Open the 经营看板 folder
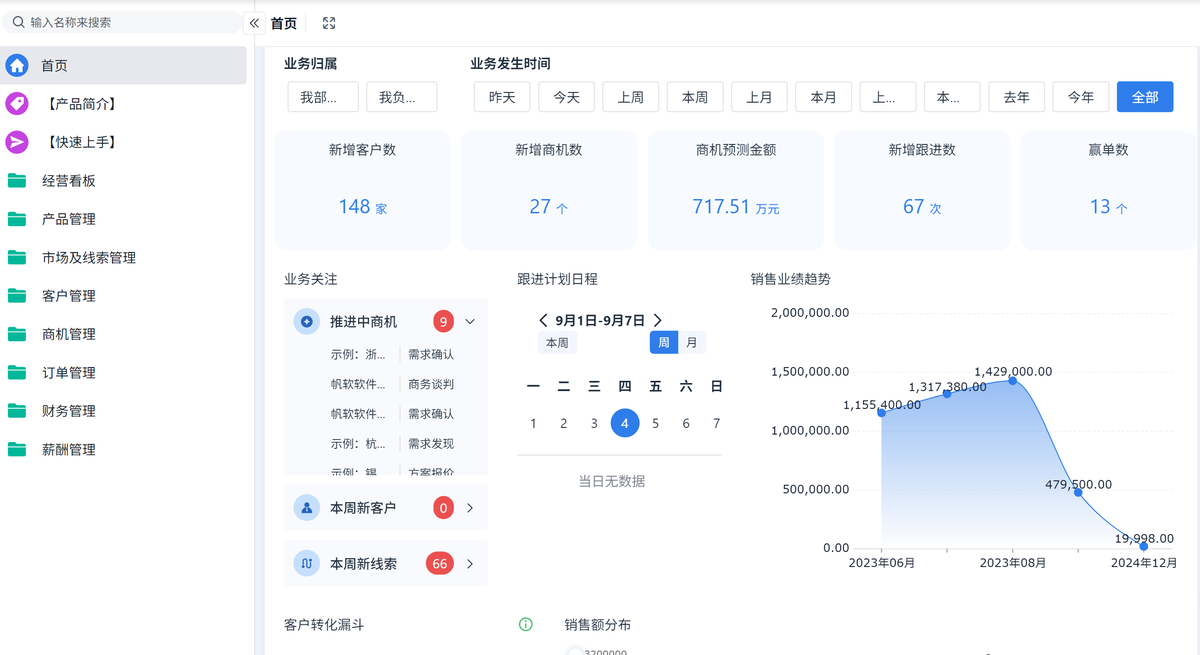The height and width of the screenshot is (655, 1200). coord(68,181)
